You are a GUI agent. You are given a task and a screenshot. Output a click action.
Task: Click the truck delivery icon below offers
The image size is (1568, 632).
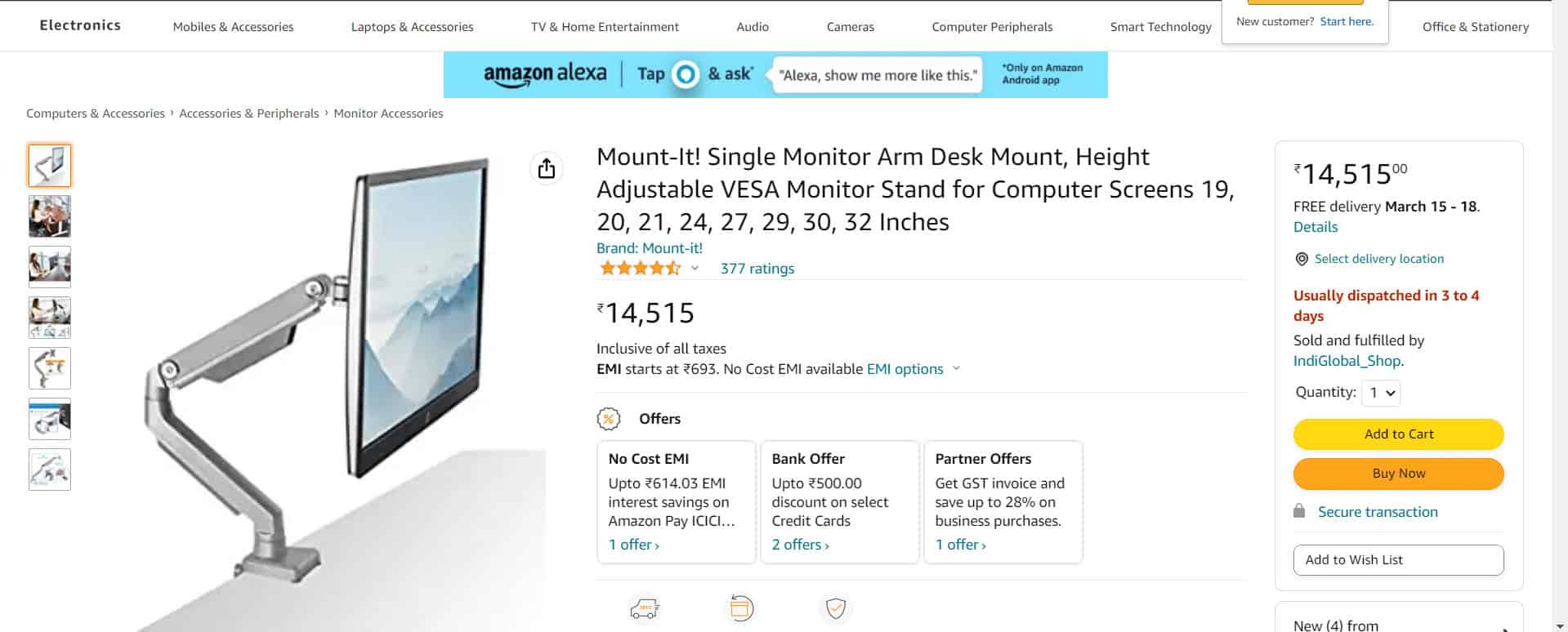click(644, 608)
